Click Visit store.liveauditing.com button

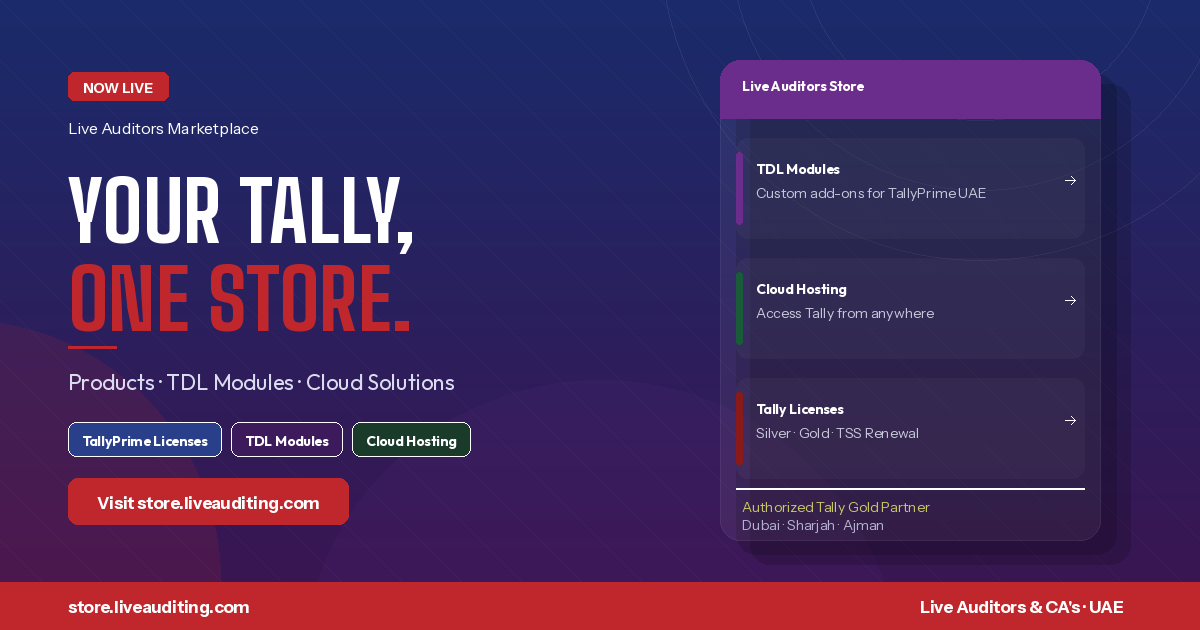208,502
